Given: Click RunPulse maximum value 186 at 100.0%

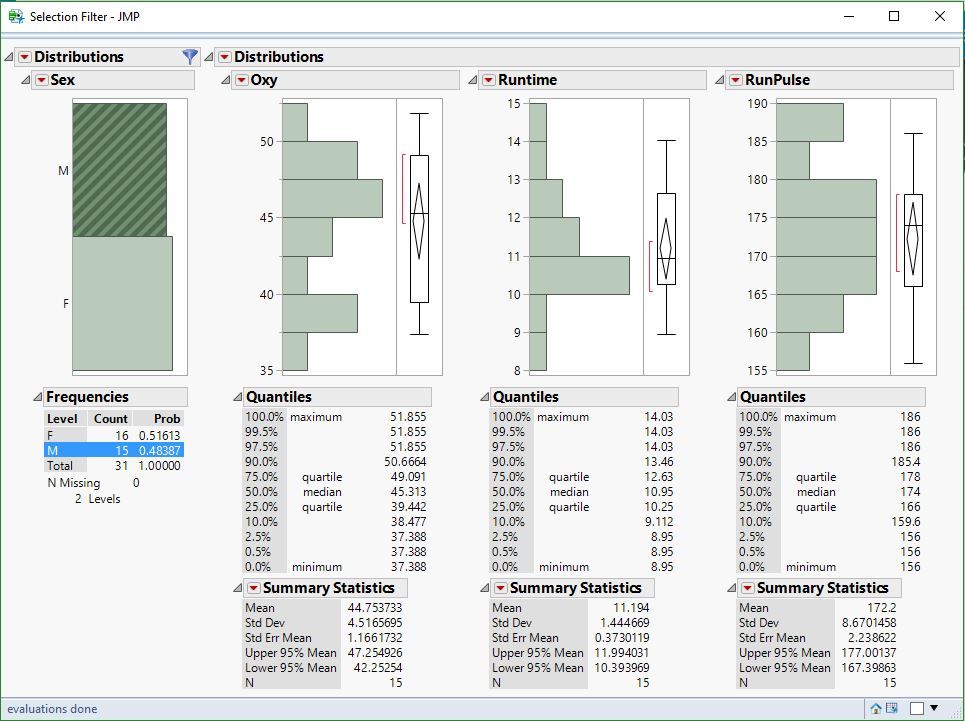Looking at the screenshot, I should (910, 416).
